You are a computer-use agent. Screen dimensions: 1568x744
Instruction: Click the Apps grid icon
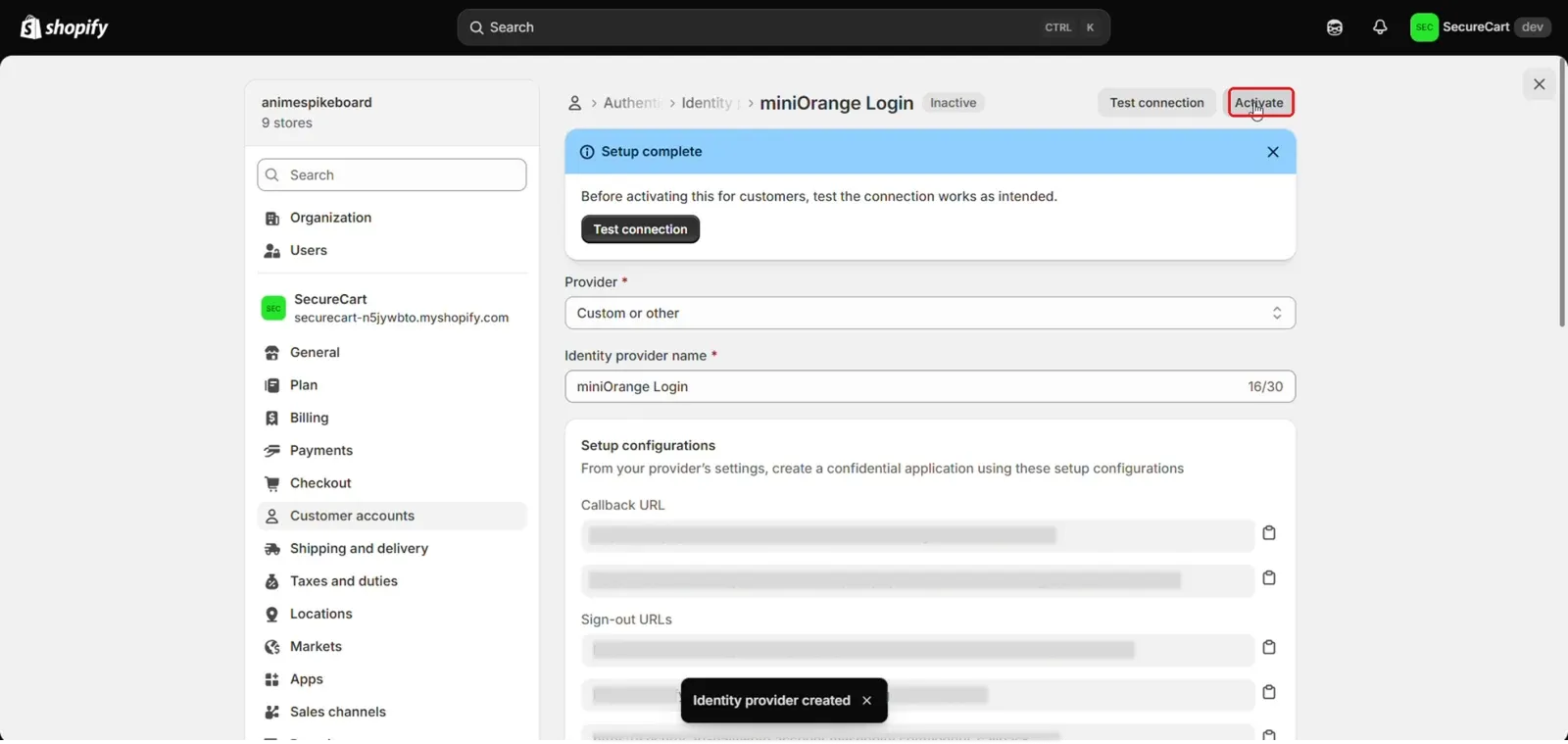[x=272, y=679]
